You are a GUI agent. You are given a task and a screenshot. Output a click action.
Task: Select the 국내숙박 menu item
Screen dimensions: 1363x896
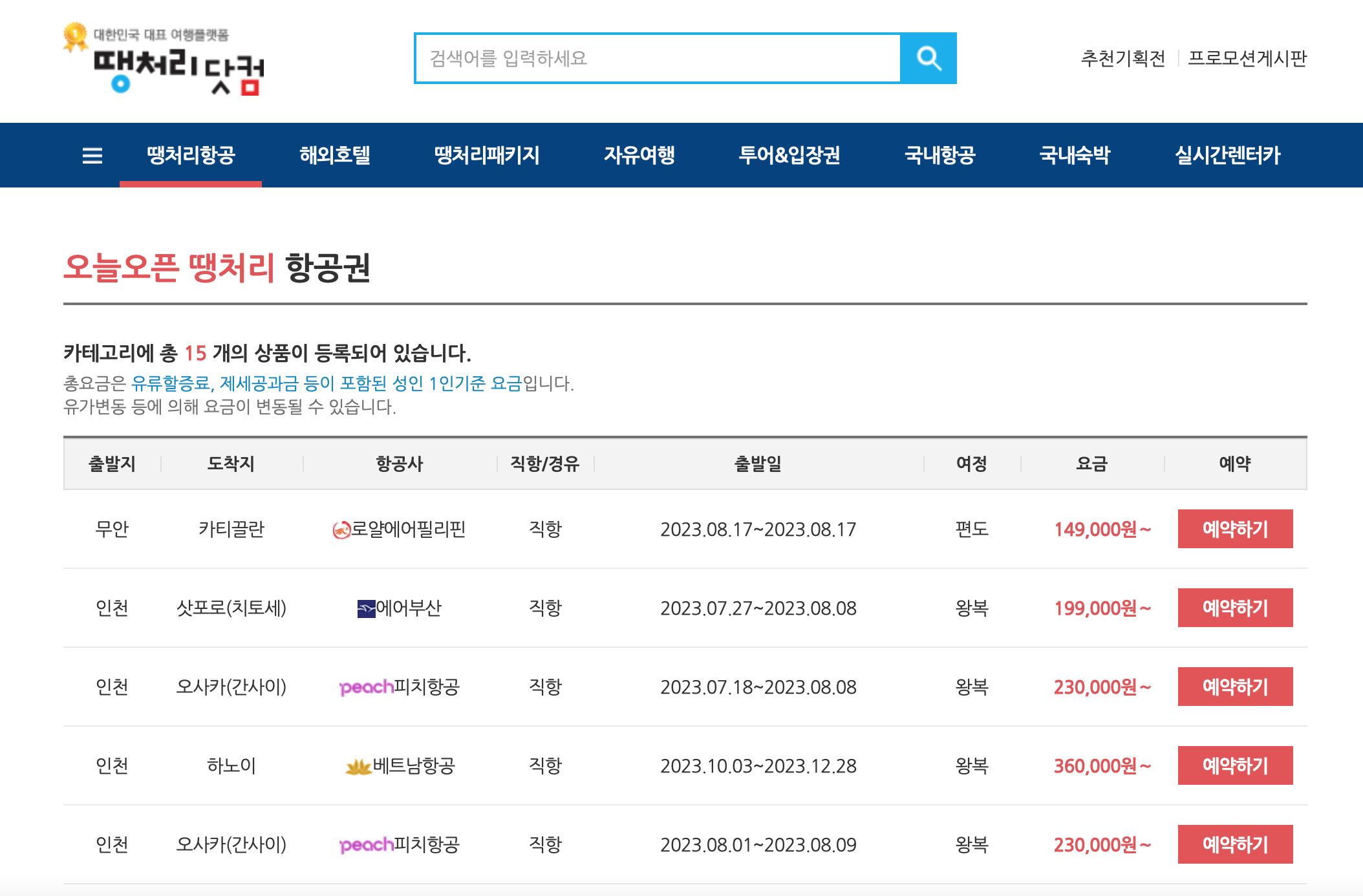(1074, 155)
